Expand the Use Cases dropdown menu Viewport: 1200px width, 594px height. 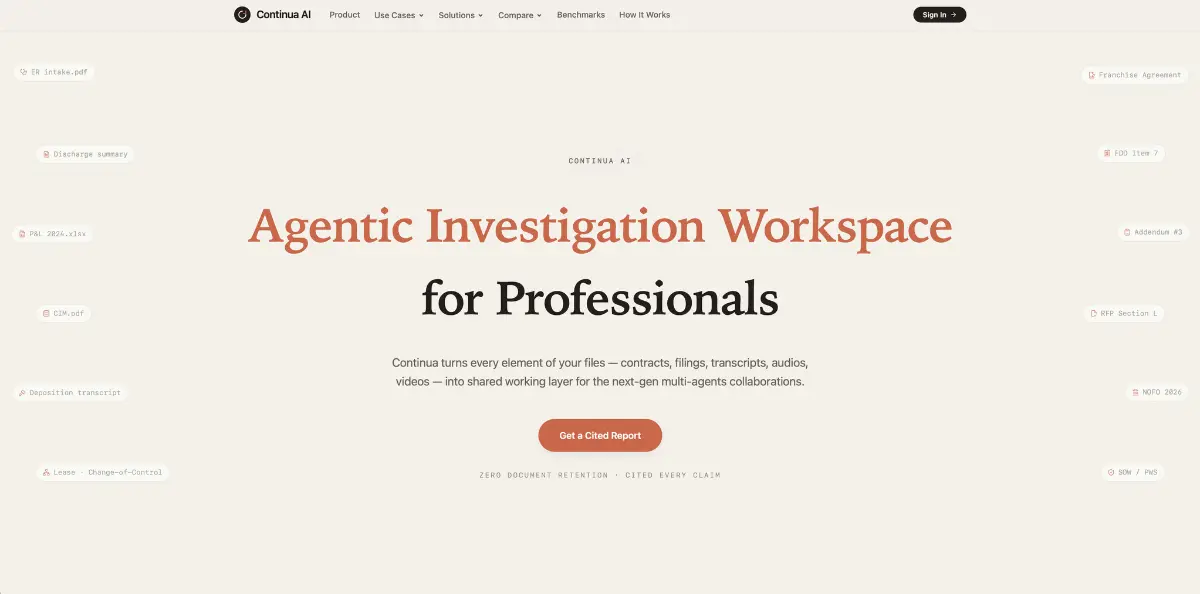pos(399,15)
